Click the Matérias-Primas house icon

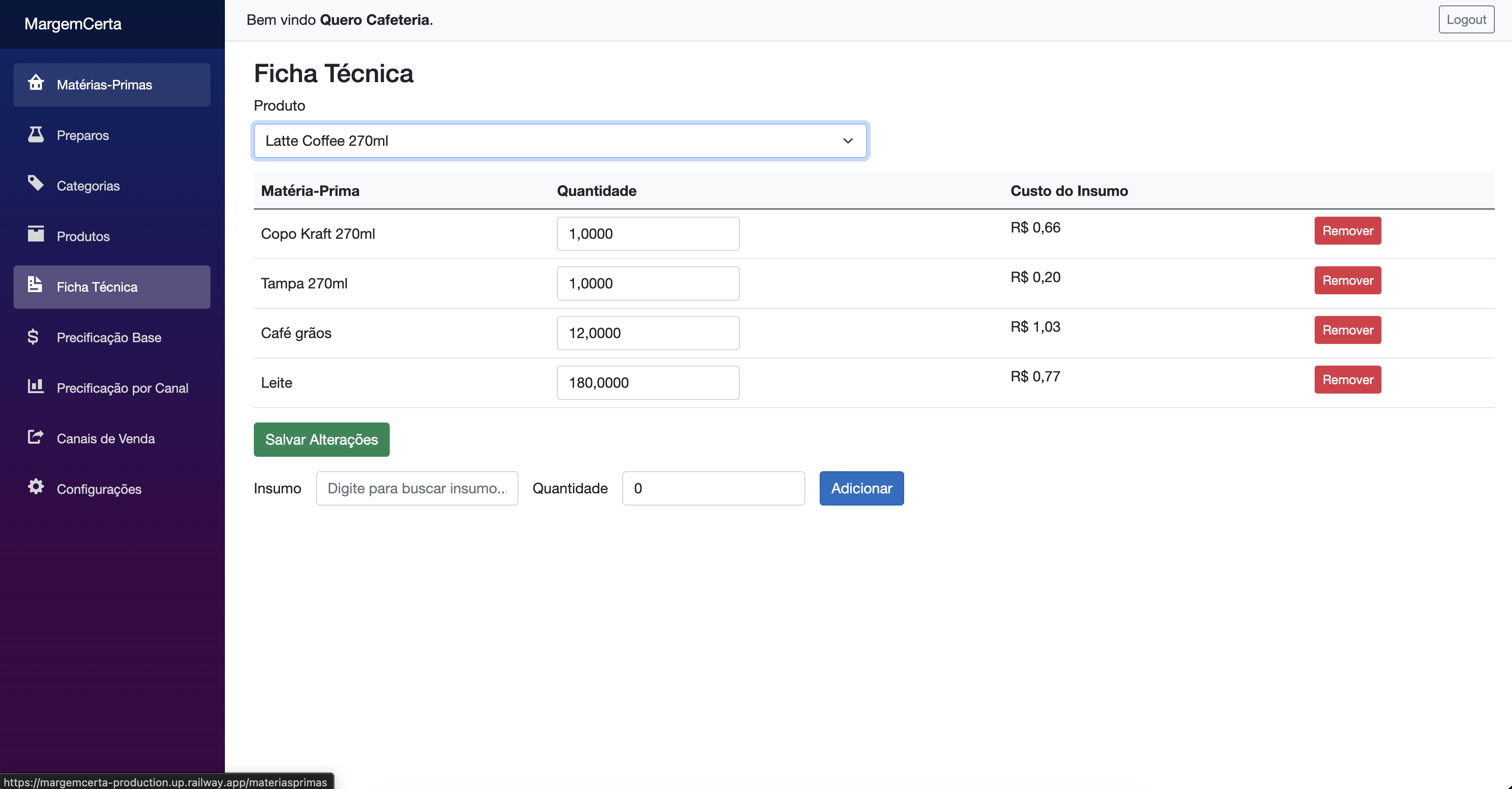pyautogui.click(x=36, y=83)
